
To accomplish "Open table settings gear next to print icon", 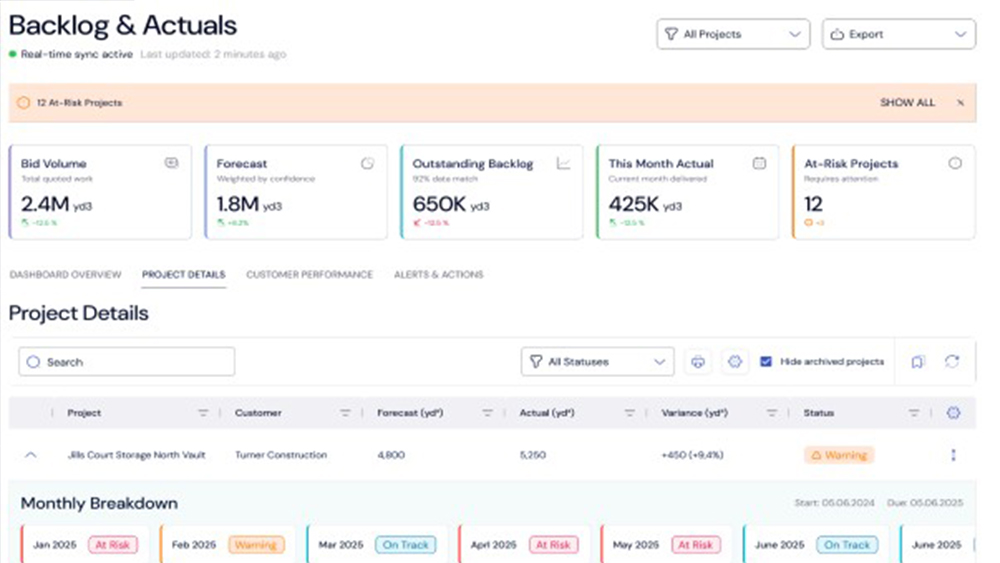I will tap(735, 362).
